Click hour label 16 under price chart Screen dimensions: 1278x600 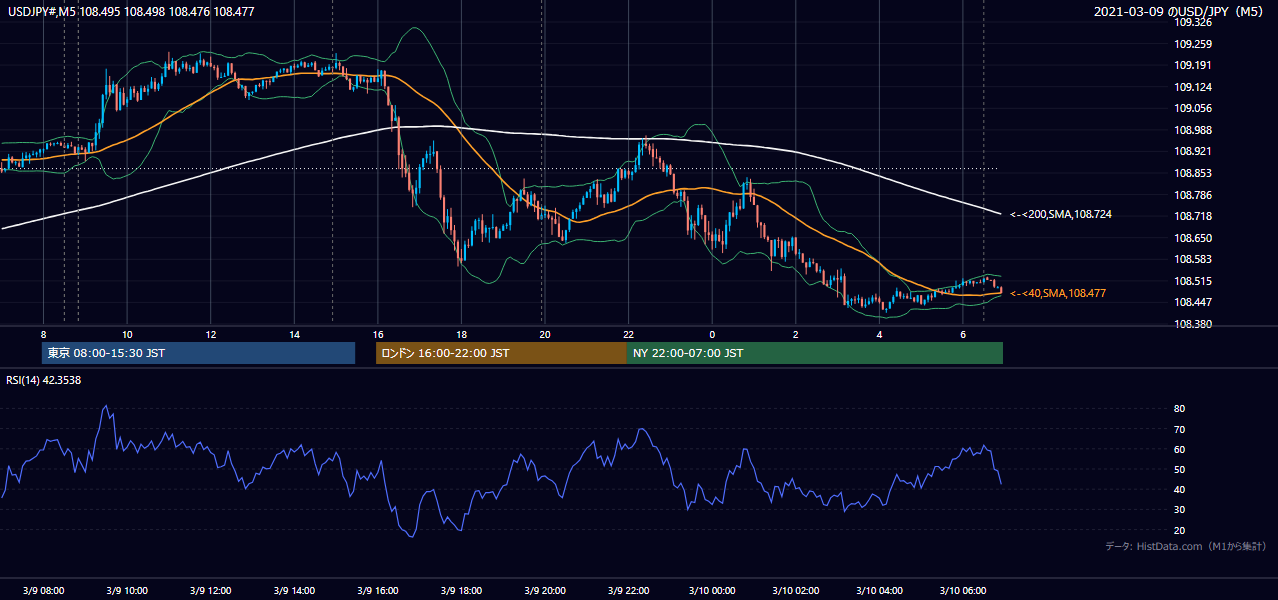(378, 334)
